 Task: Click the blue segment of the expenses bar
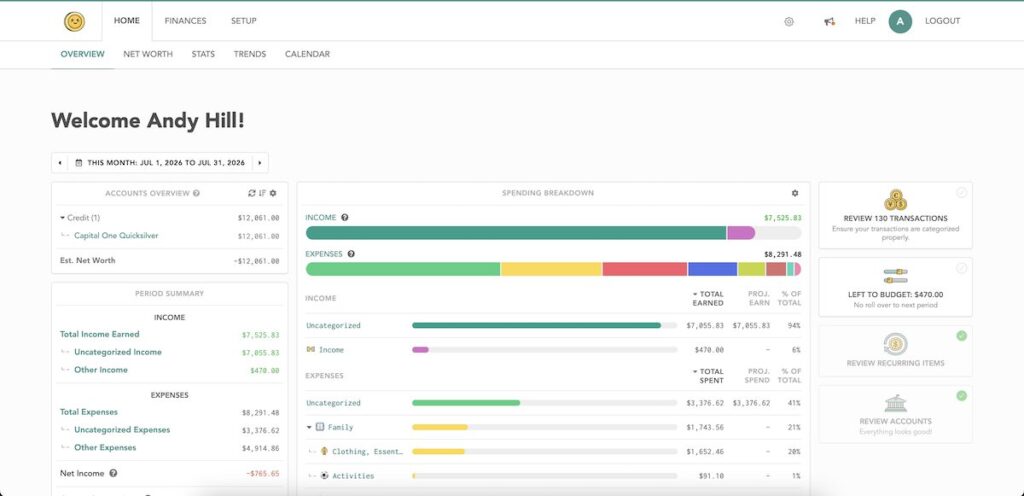712,269
